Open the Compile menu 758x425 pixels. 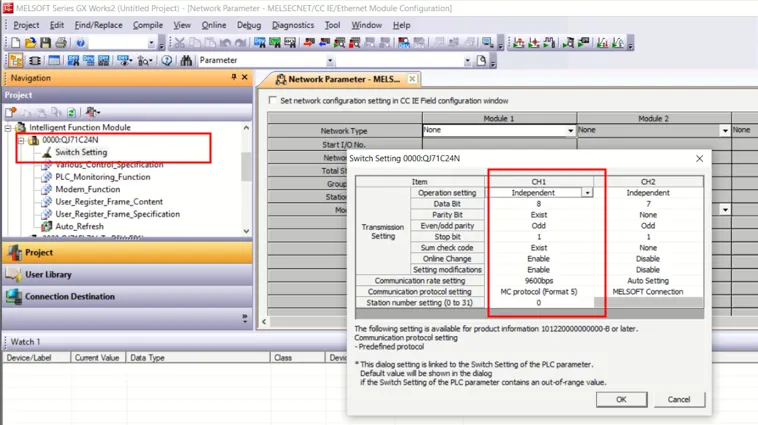pyautogui.click(x=148, y=25)
